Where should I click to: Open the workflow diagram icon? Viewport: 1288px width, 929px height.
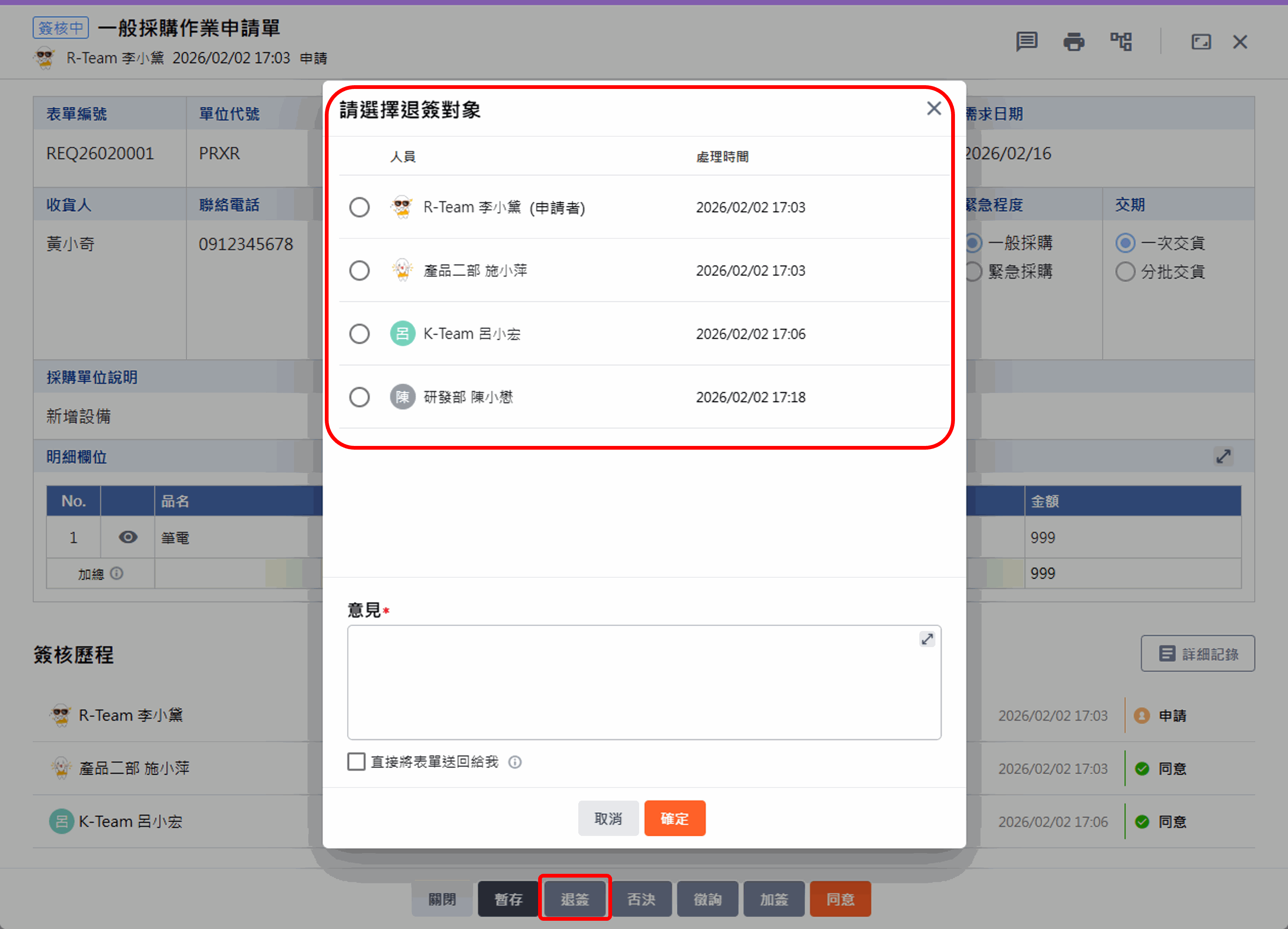(1121, 41)
